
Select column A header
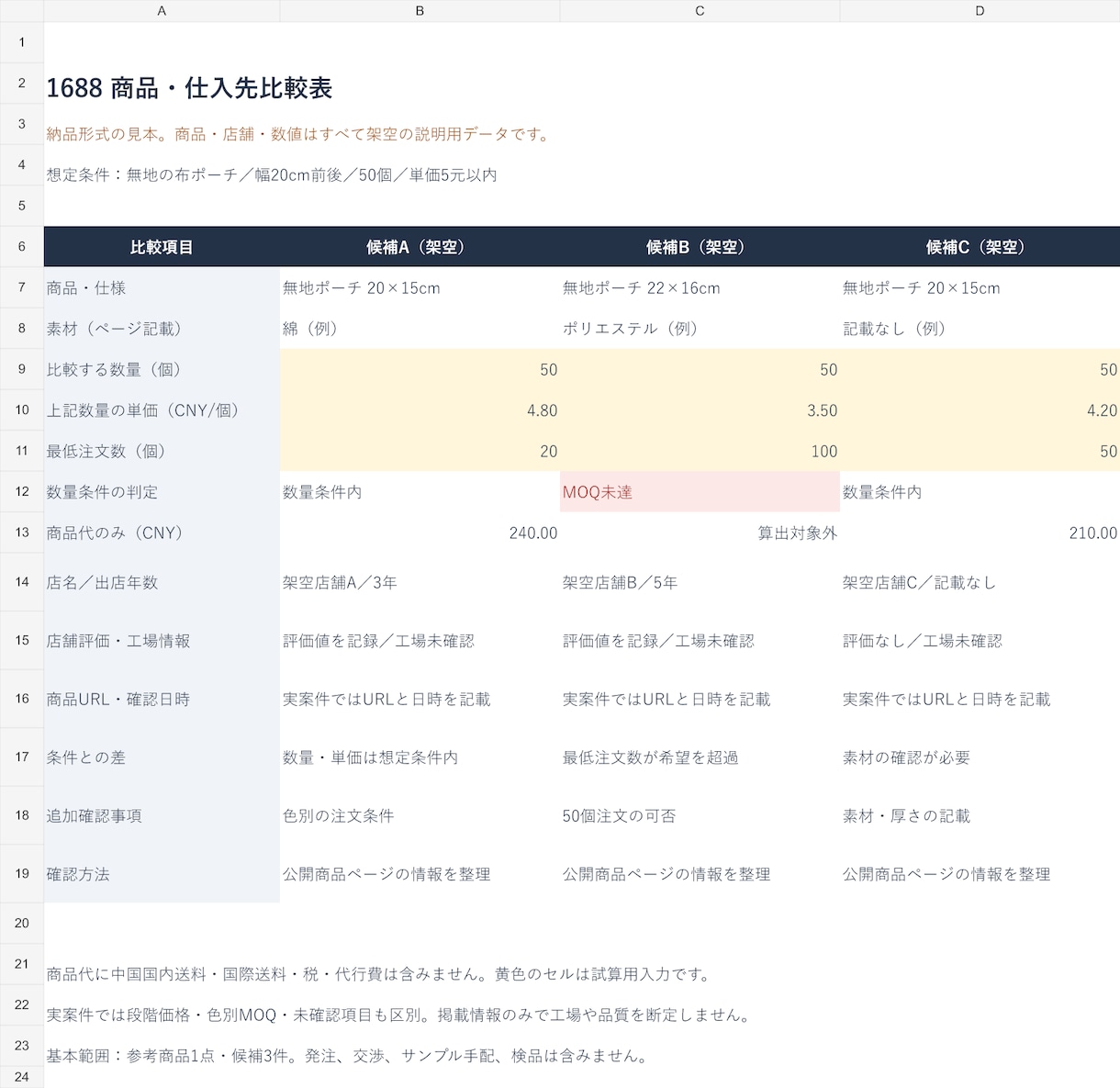click(x=162, y=11)
